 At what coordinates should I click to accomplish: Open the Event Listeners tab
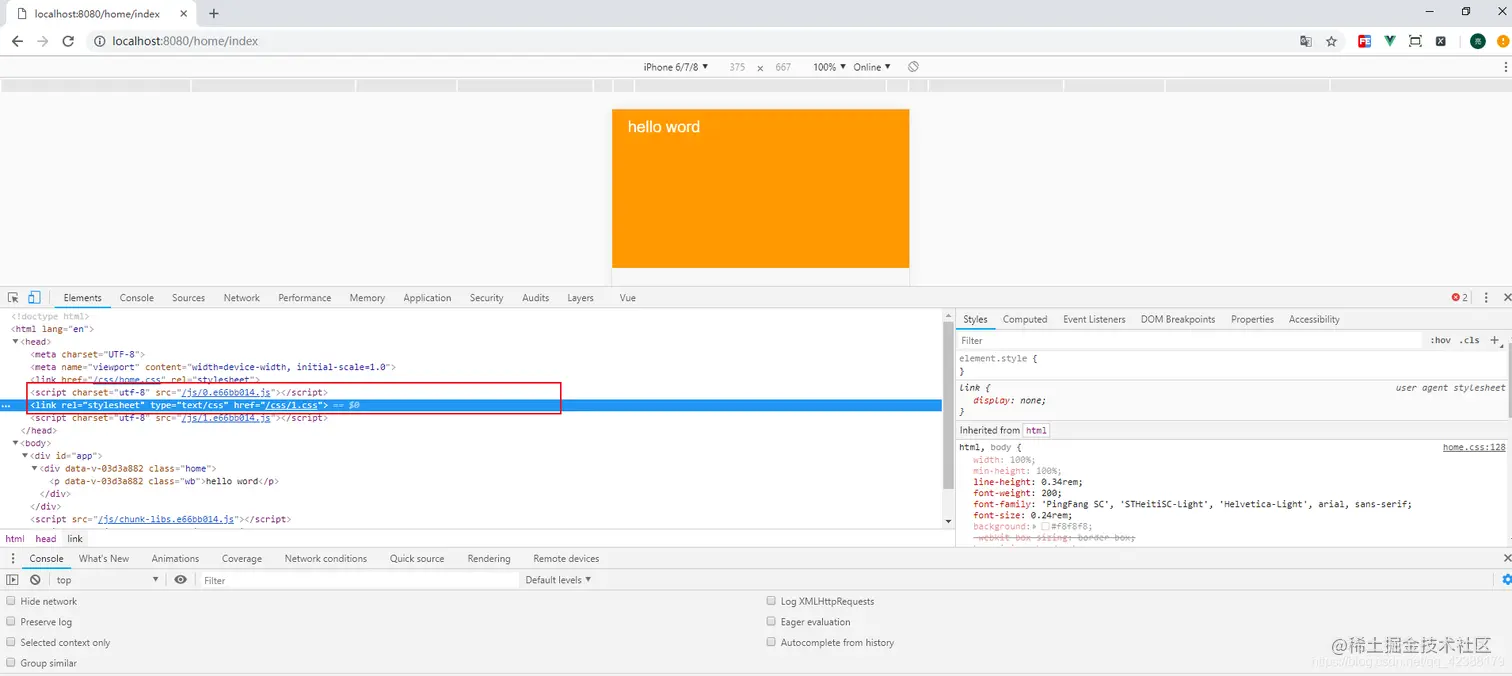pos(1094,319)
